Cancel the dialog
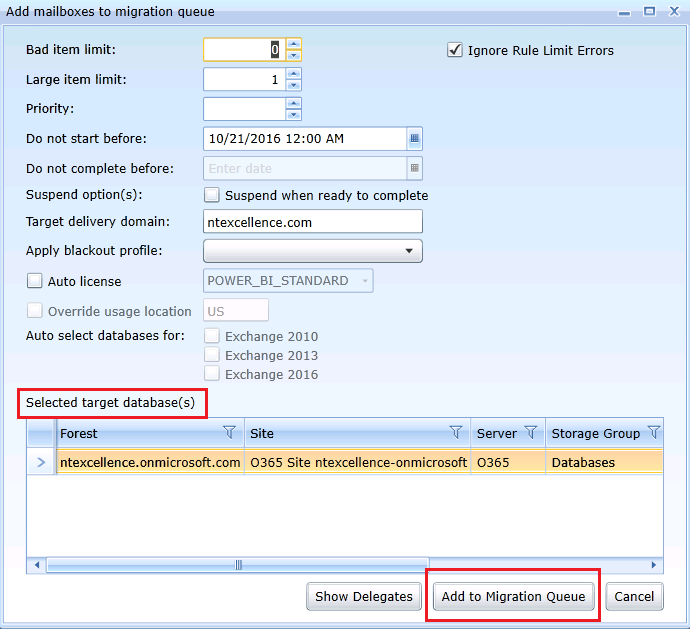The height and width of the screenshot is (629, 690). [x=634, y=596]
